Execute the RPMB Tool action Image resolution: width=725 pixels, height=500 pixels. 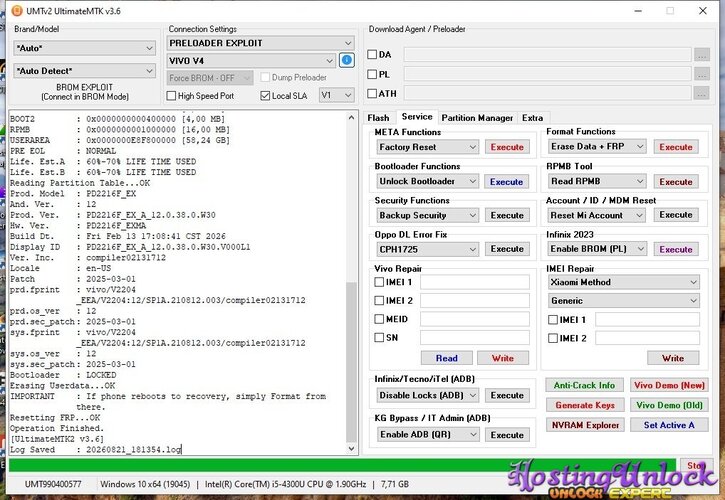coord(676,182)
